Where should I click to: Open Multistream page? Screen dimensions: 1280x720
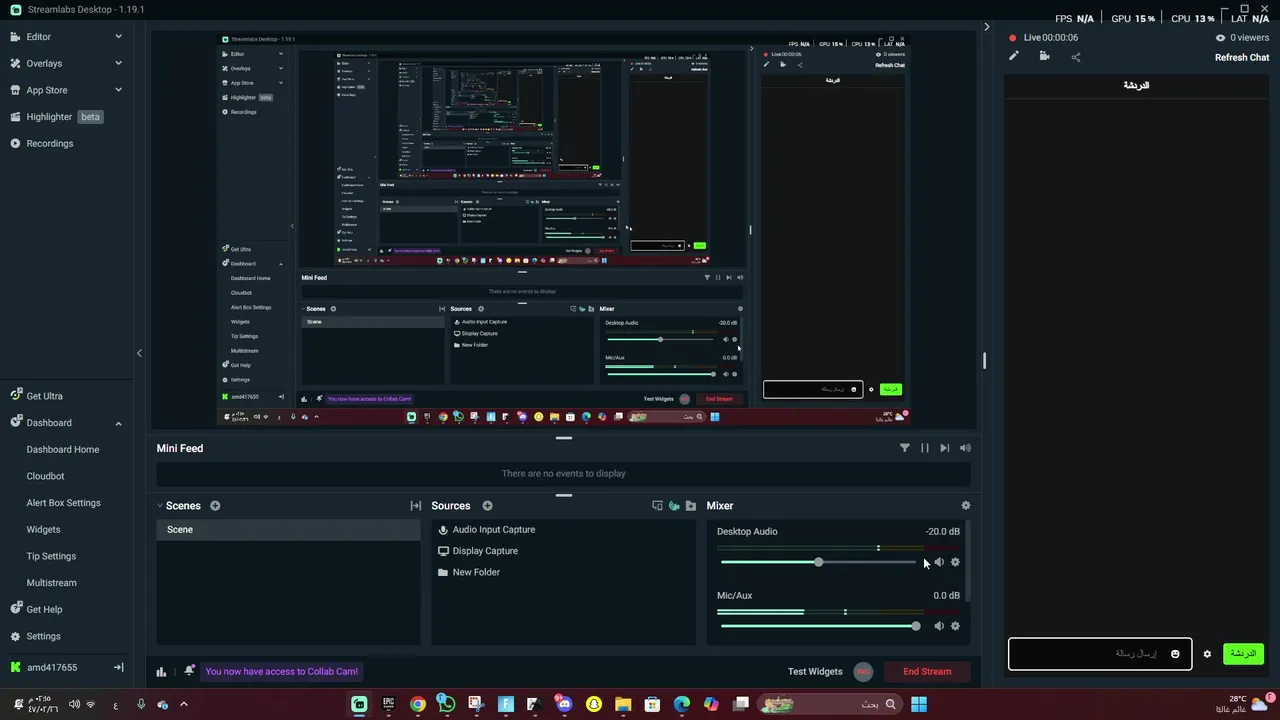click(51, 583)
